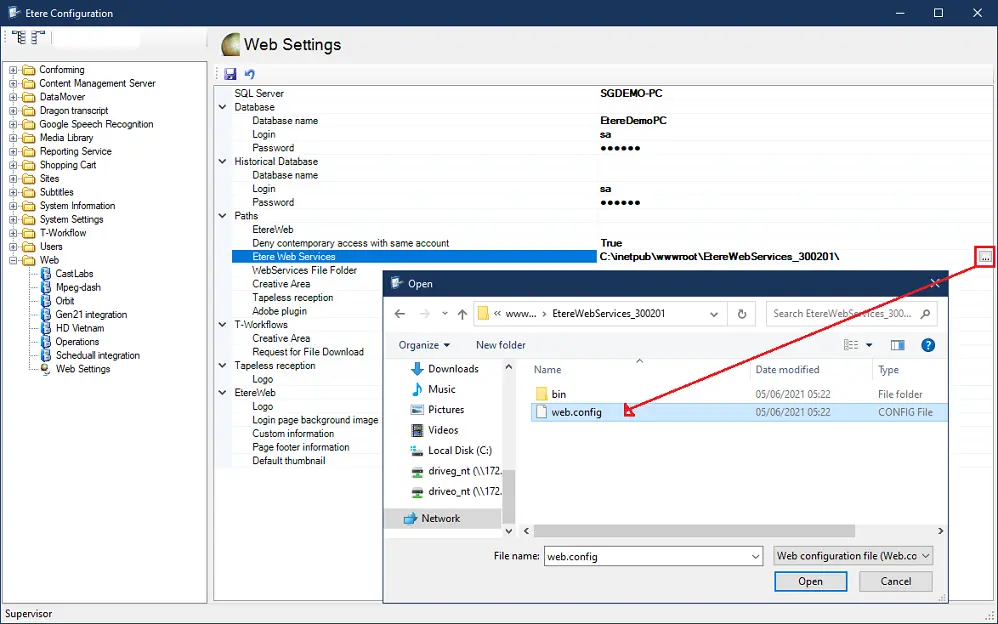Collapse the Database property group
998x624 pixels.
223,107
